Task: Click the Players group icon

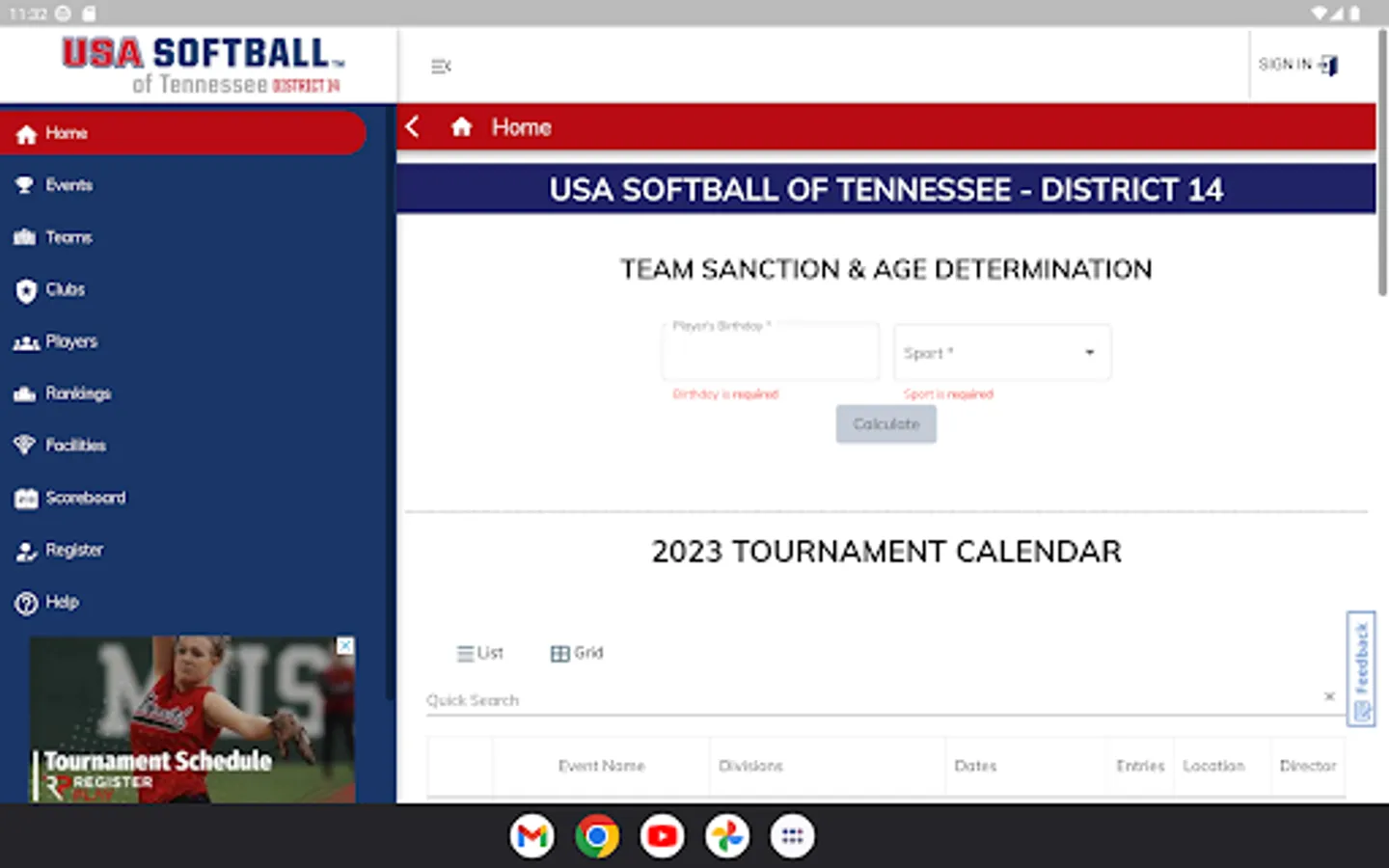Action: pos(26,342)
